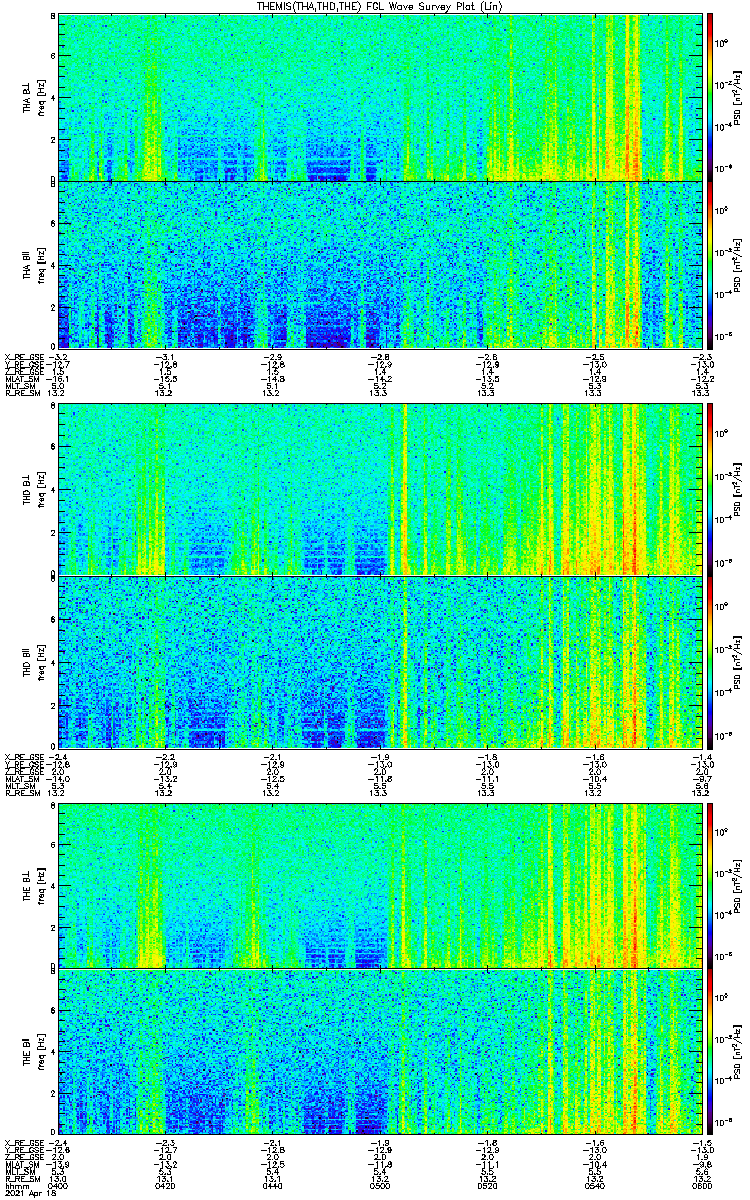This screenshot has width=750, height=1200.
Task: Click the THE B-parallel axis label
Action: tap(28, 1052)
